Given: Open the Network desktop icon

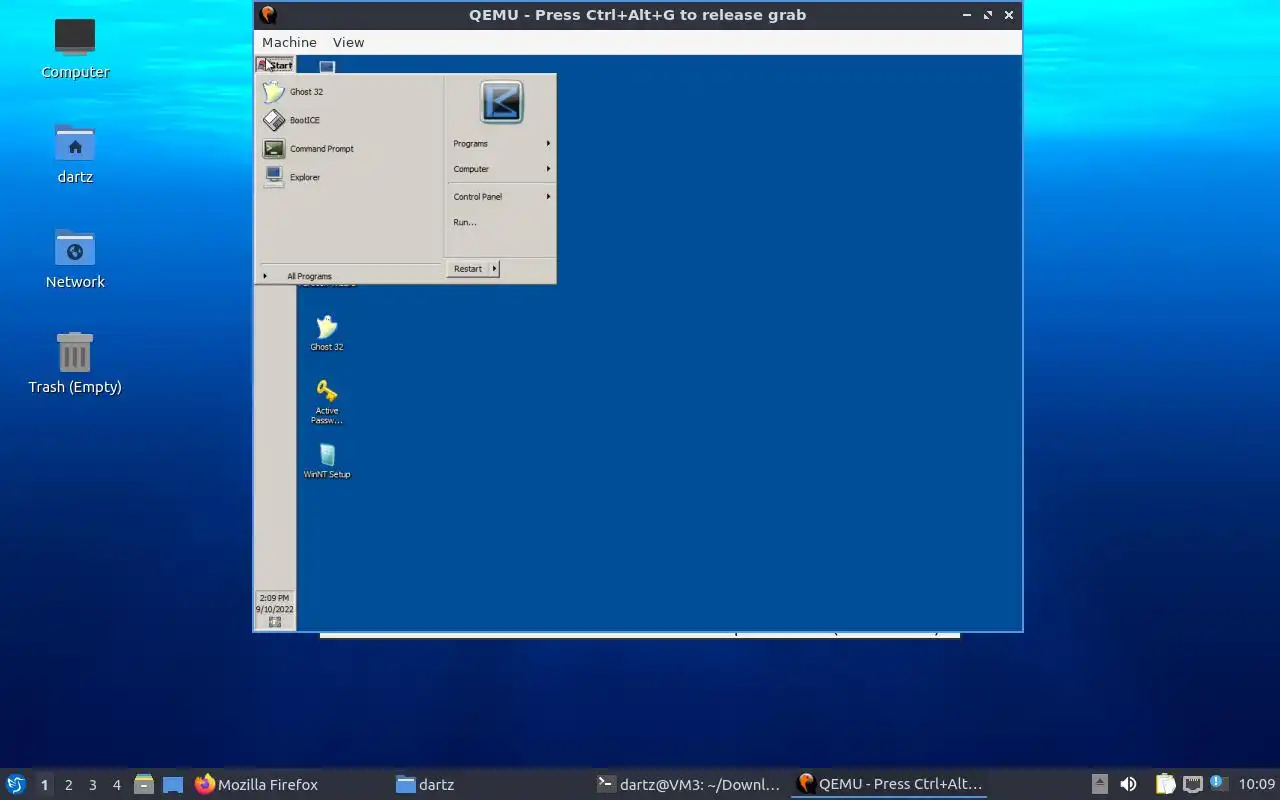Looking at the screenshot, I should coord(75,258).
